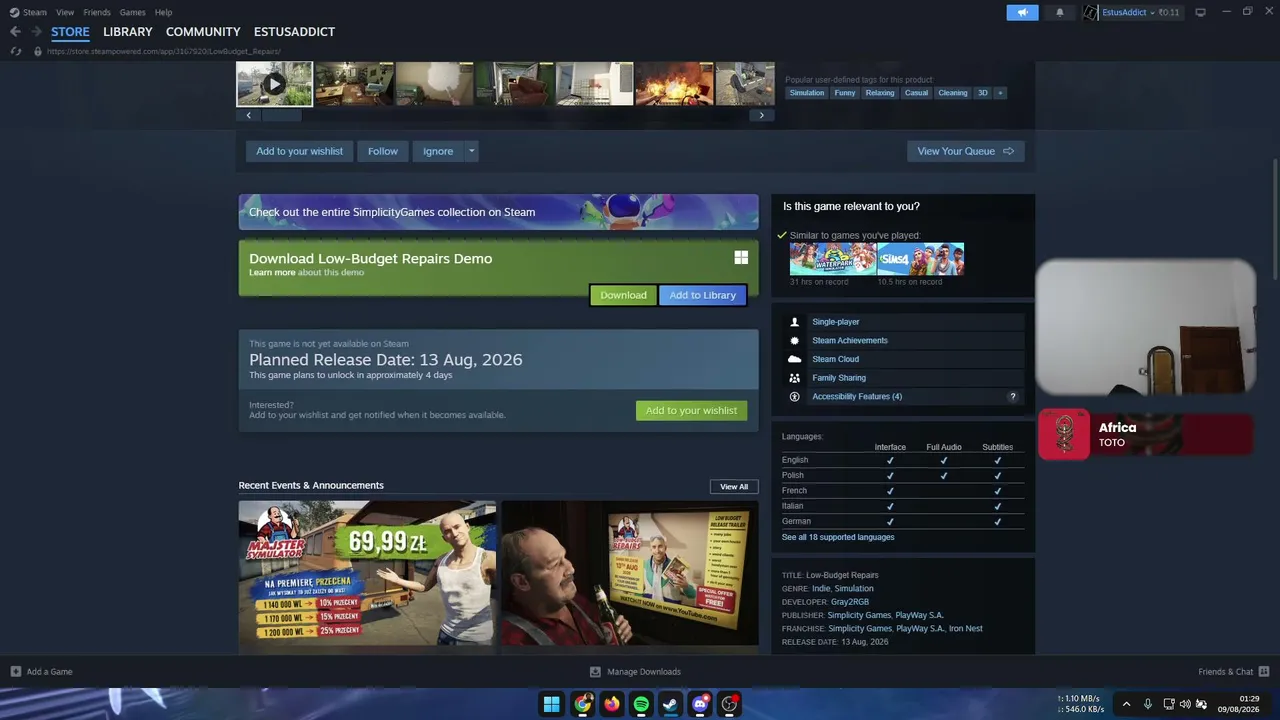Add the demo to Library

pyautogui.click(x=702, y=295)
